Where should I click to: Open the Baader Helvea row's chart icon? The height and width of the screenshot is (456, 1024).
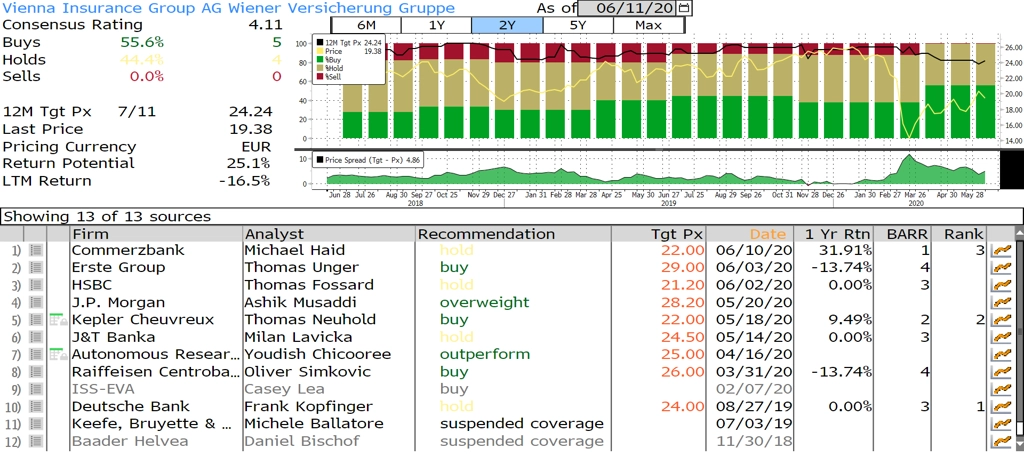tap(999, 441)
